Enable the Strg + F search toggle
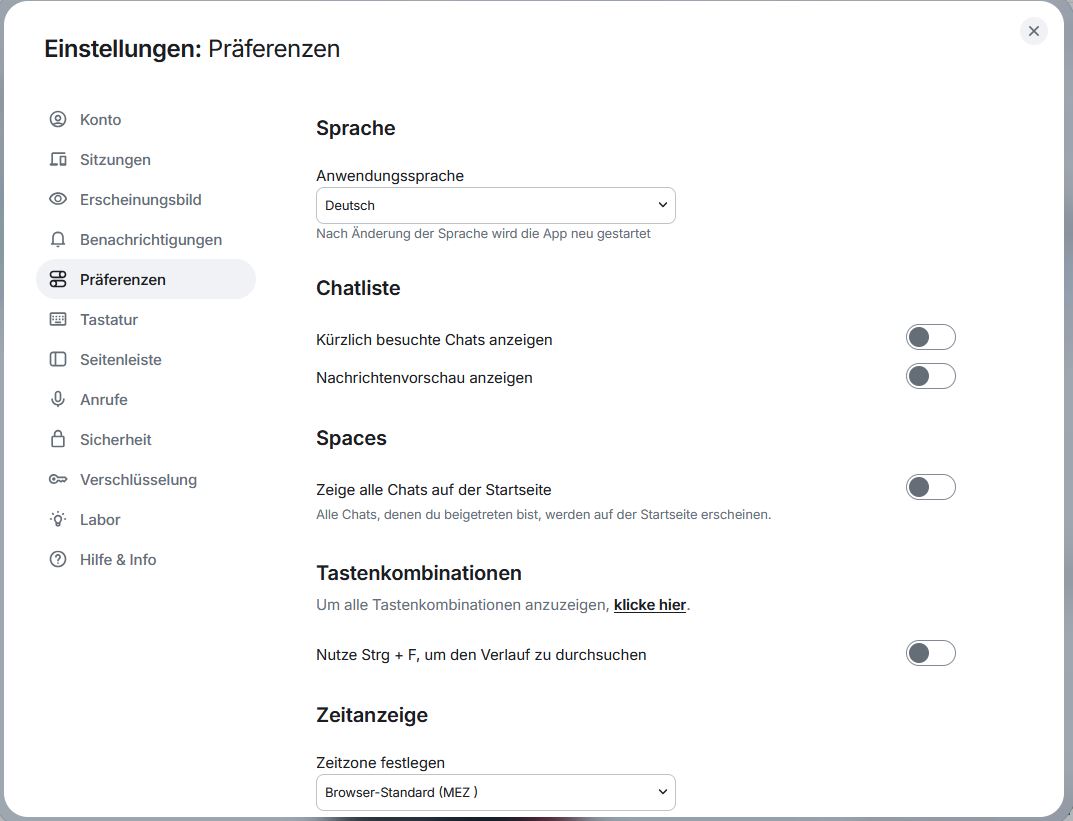Image resolution: width=1073 pixels, height=821 pixels. pos(930,654)
